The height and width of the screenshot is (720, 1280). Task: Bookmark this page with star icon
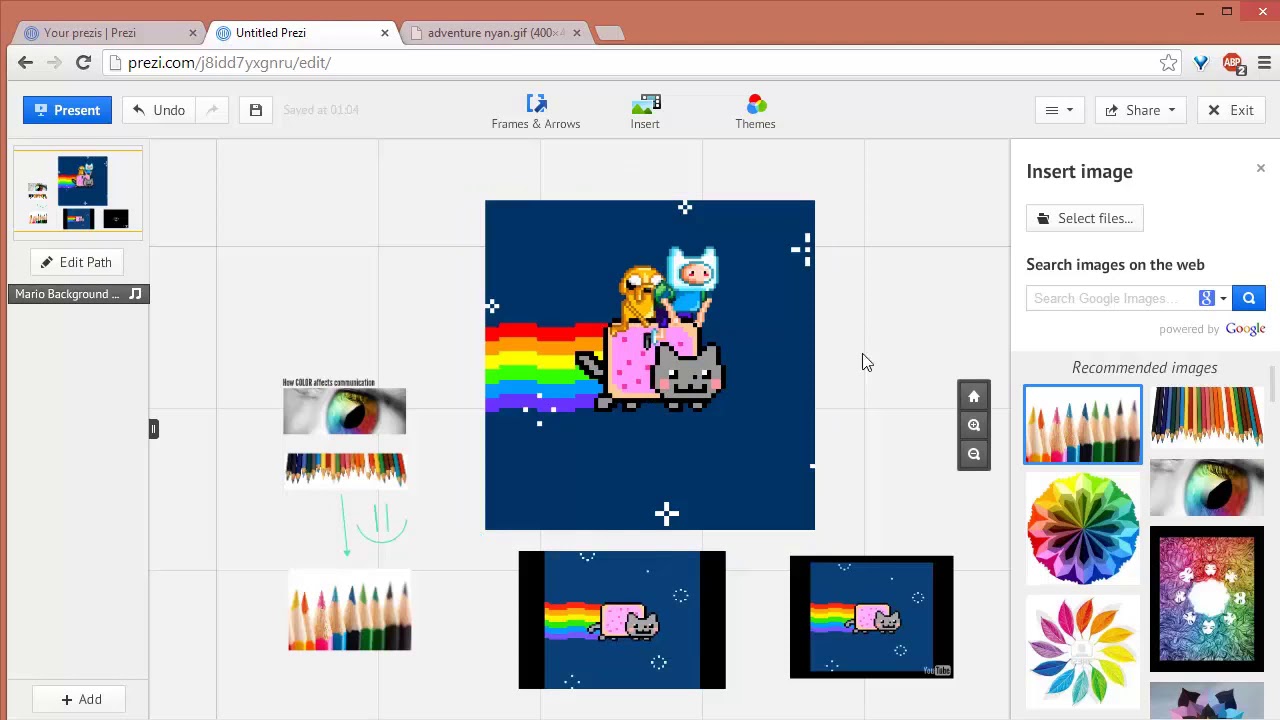pyautogui.click(x=1168, y=63)
